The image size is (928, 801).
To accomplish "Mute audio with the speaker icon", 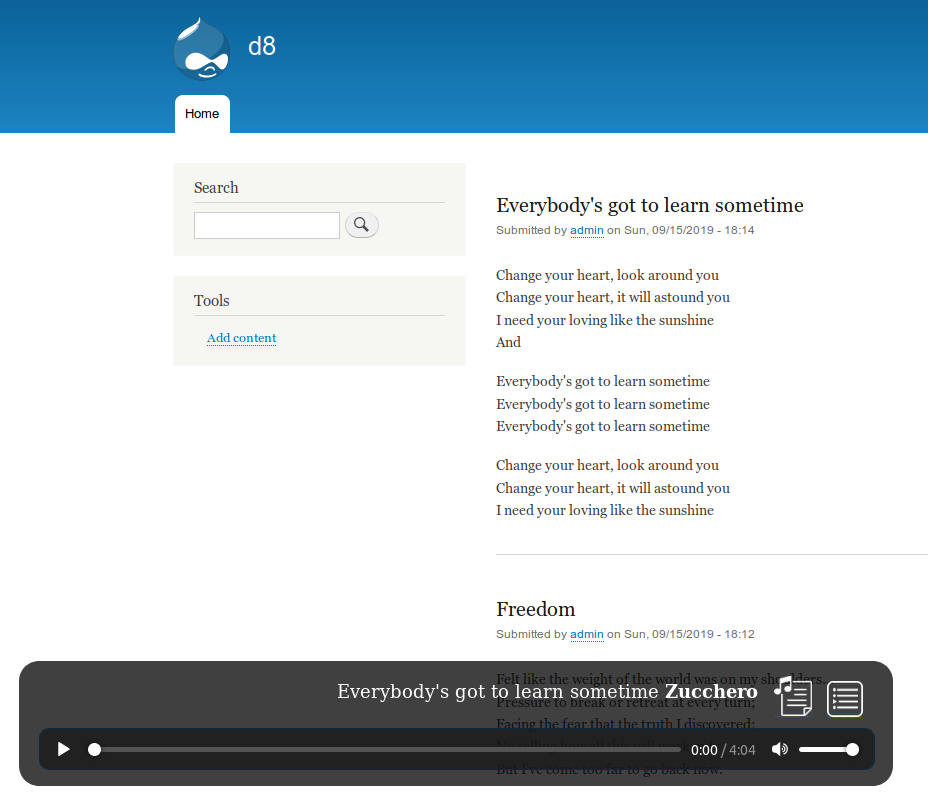I will (780, 749).
